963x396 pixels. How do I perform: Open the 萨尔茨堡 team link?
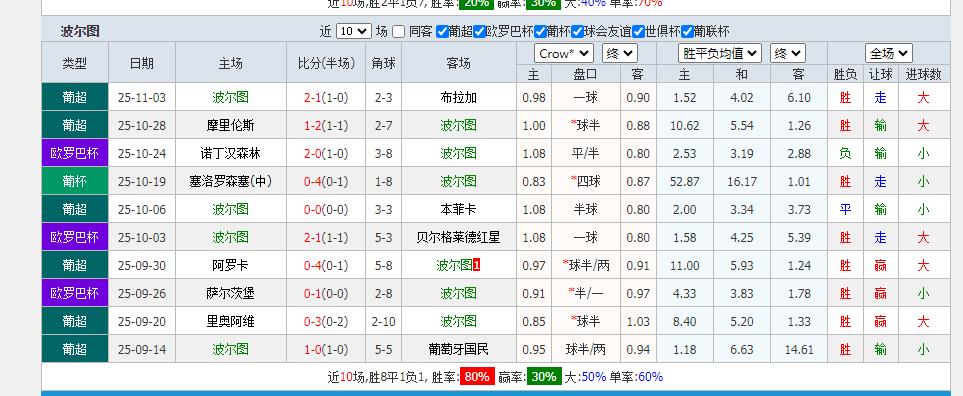tap(230, 293)
